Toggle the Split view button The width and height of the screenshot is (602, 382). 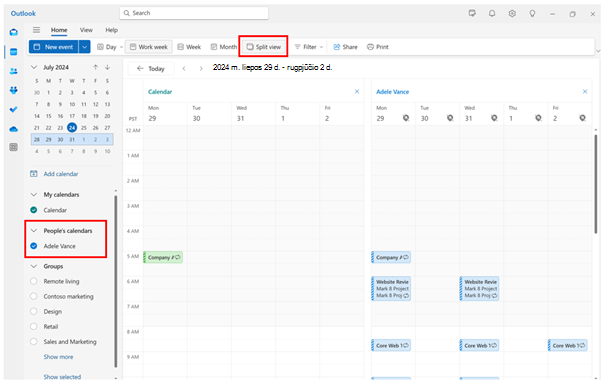pos(263,47)
